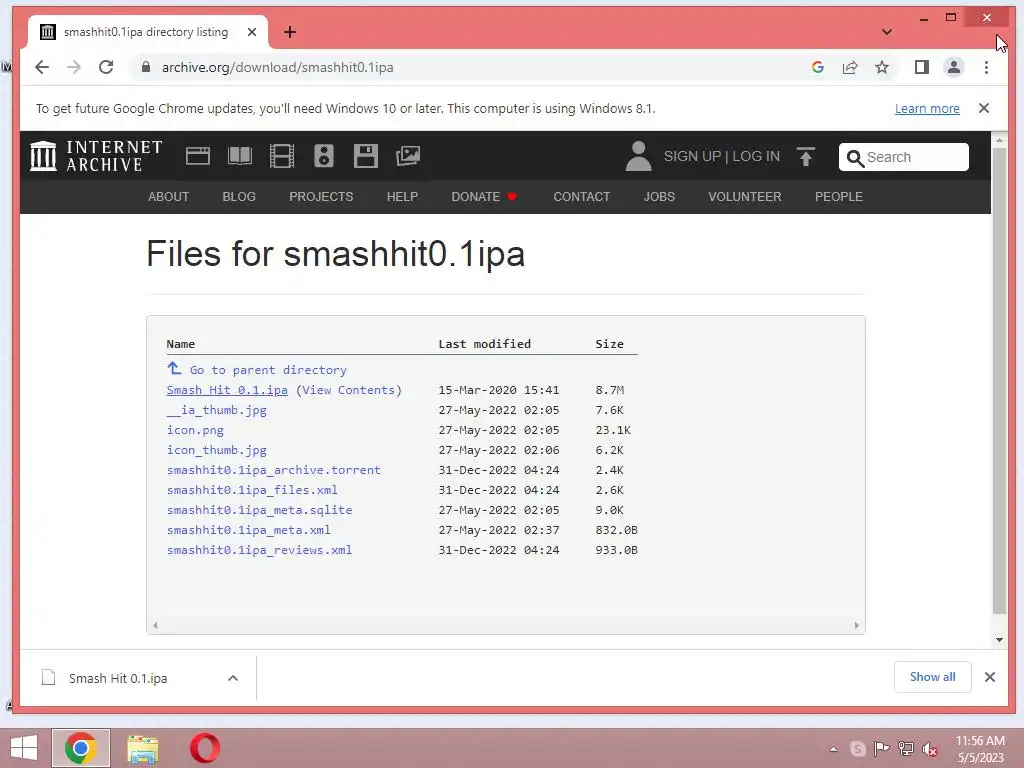Go back with browser back arrow

coord(42,67)
